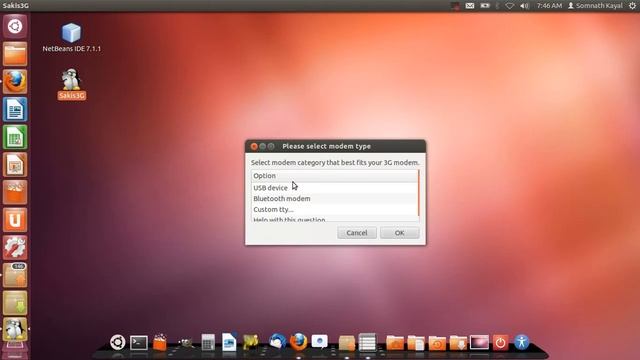Viewport: 640px width, 360px height.
Task: Open the Dash home in the launcher
Action: (x=15, y=27)
